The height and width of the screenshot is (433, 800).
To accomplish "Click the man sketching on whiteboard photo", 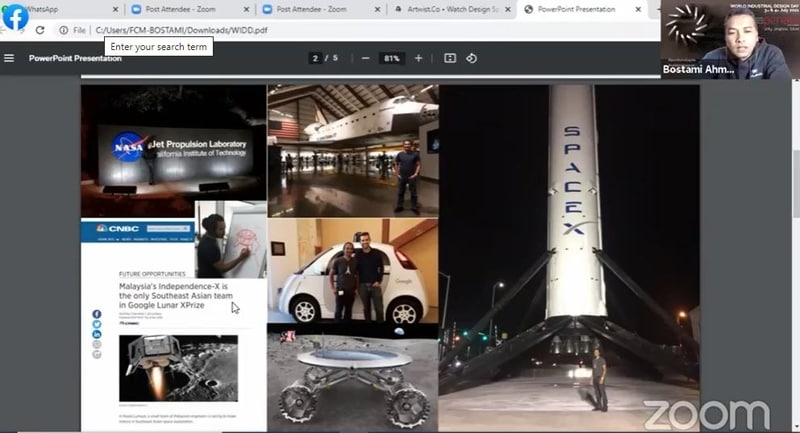I will [x=231, y=240].
